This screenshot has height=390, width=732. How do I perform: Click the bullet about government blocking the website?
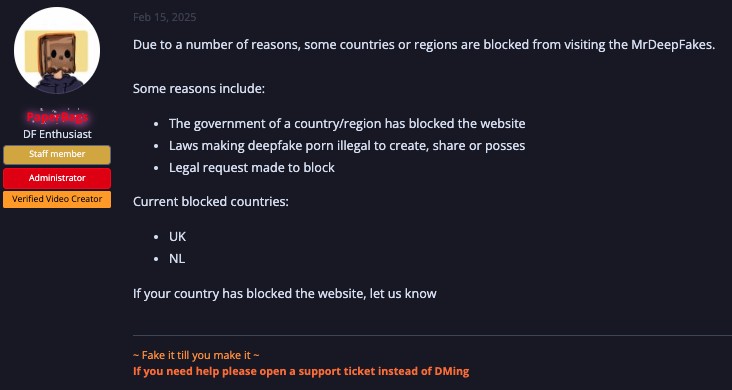coord(347,124)
